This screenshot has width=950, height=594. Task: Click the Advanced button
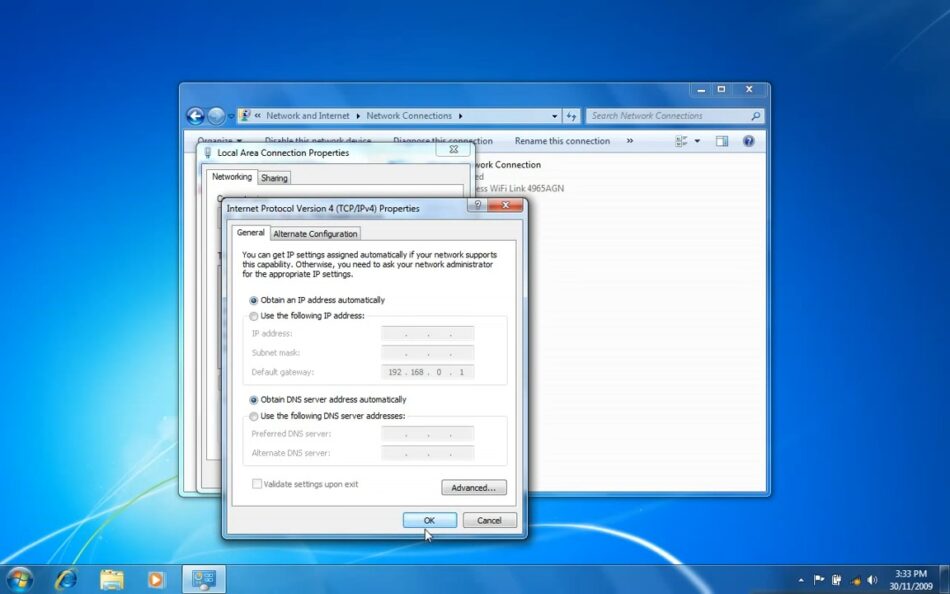pyautogui.click(x=473, y=487)
